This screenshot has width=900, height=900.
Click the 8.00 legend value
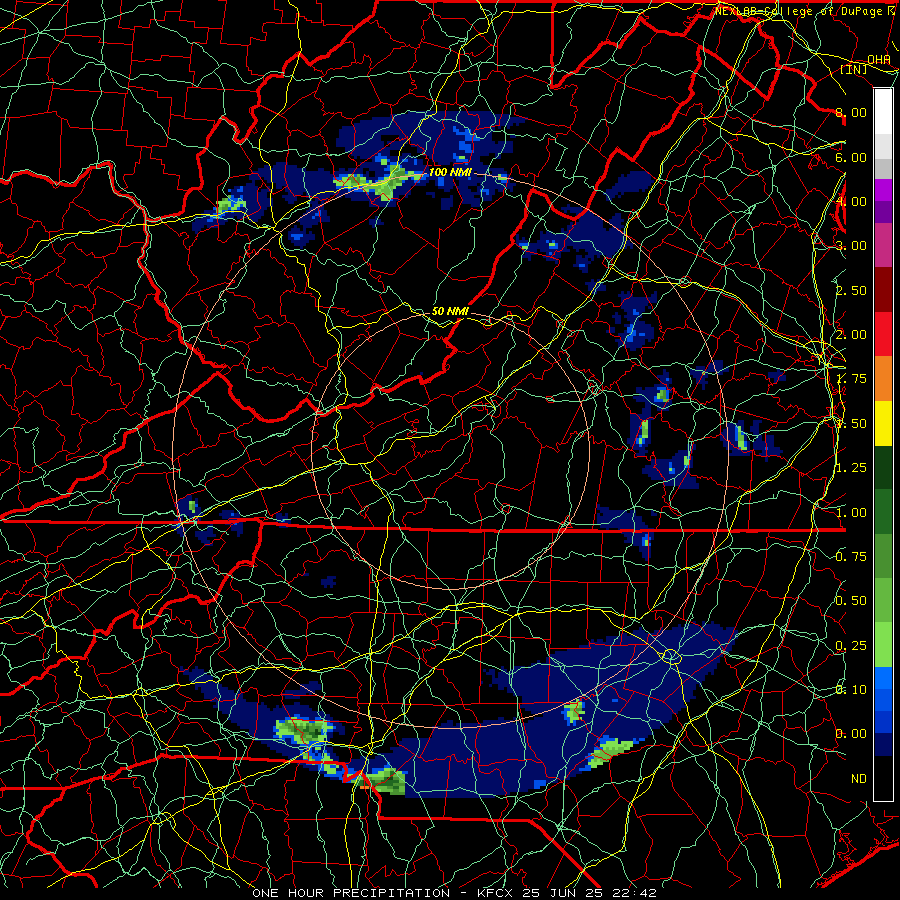tap(851, 112)
